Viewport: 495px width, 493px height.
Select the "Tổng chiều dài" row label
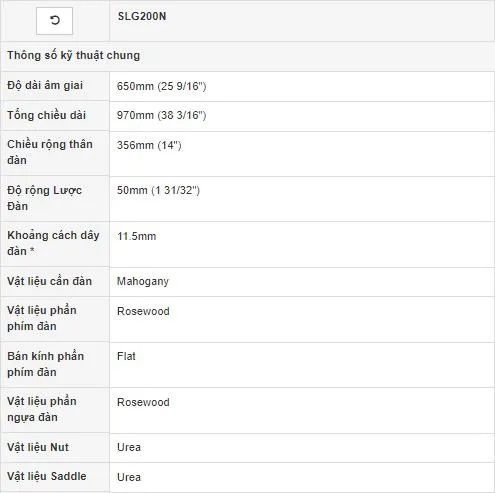tap(46, 115)
